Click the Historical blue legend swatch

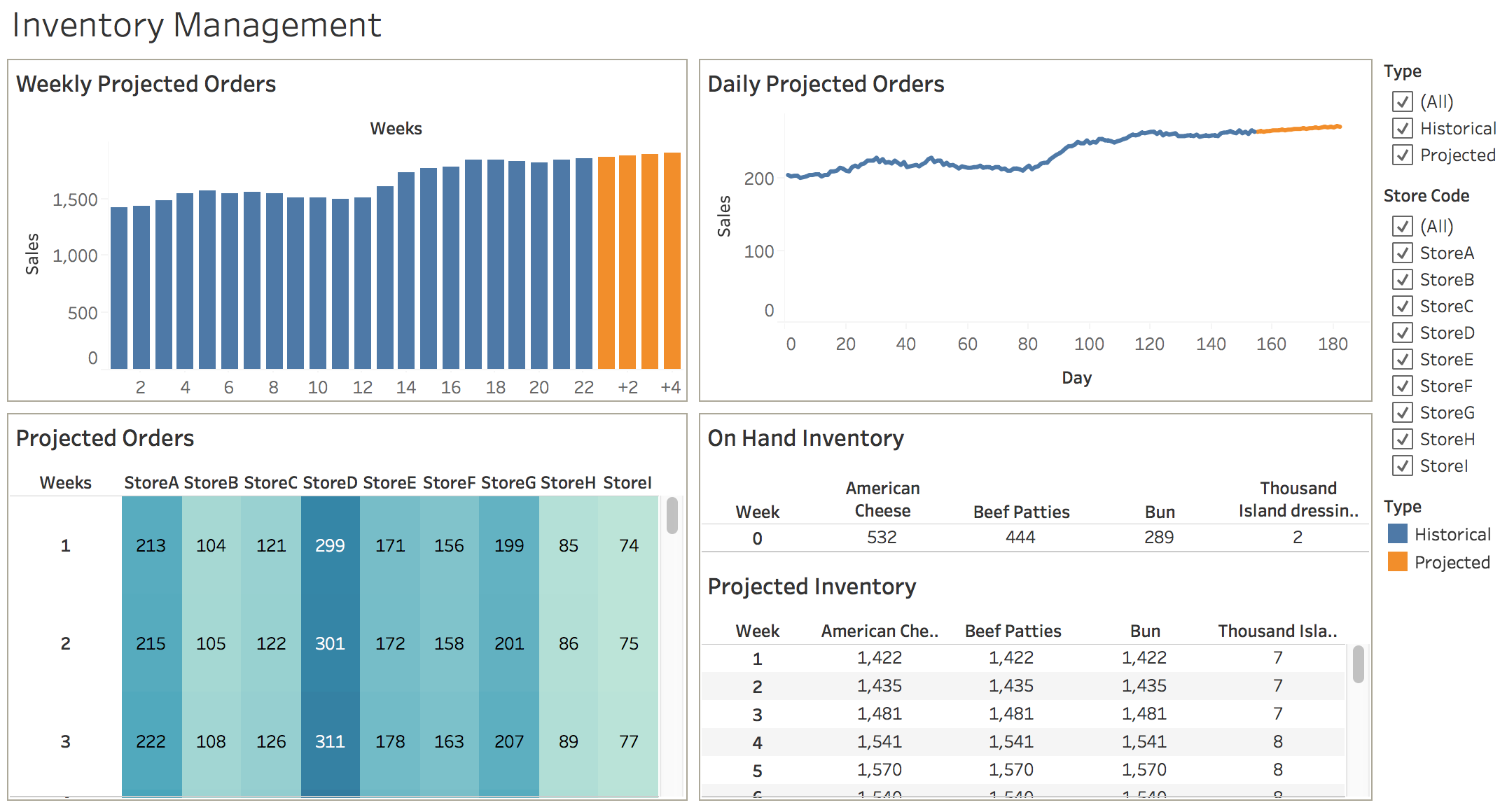tap(1398, 533)
